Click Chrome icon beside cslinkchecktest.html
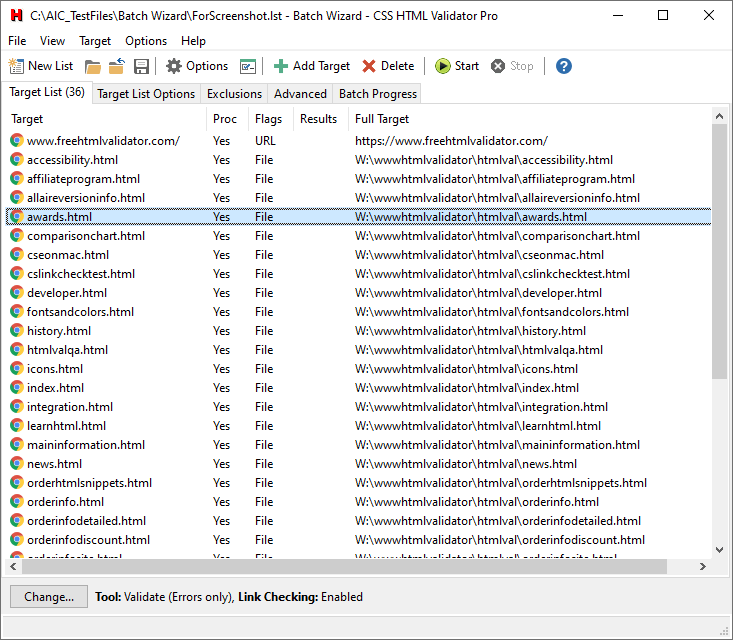This screenshot has height=640, width=733. click(x=16, y=273)
